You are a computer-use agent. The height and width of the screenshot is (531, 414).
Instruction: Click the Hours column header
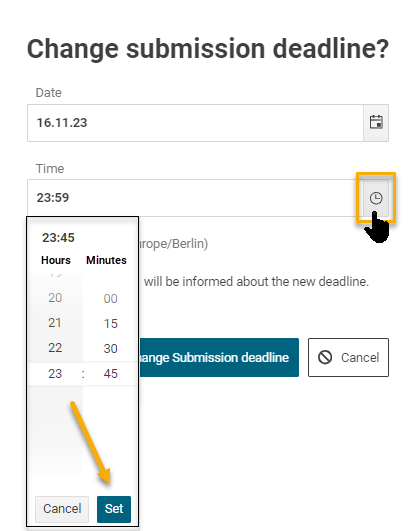point(56,260)
